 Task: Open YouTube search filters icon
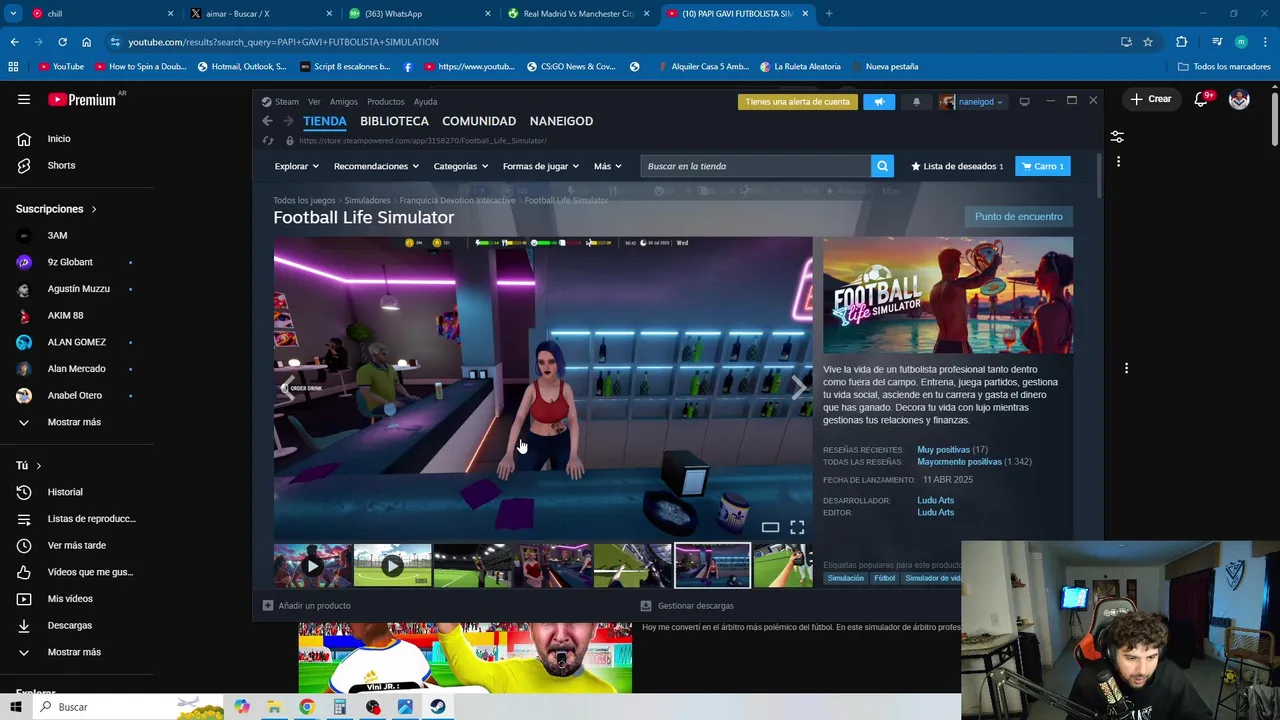1117,136
